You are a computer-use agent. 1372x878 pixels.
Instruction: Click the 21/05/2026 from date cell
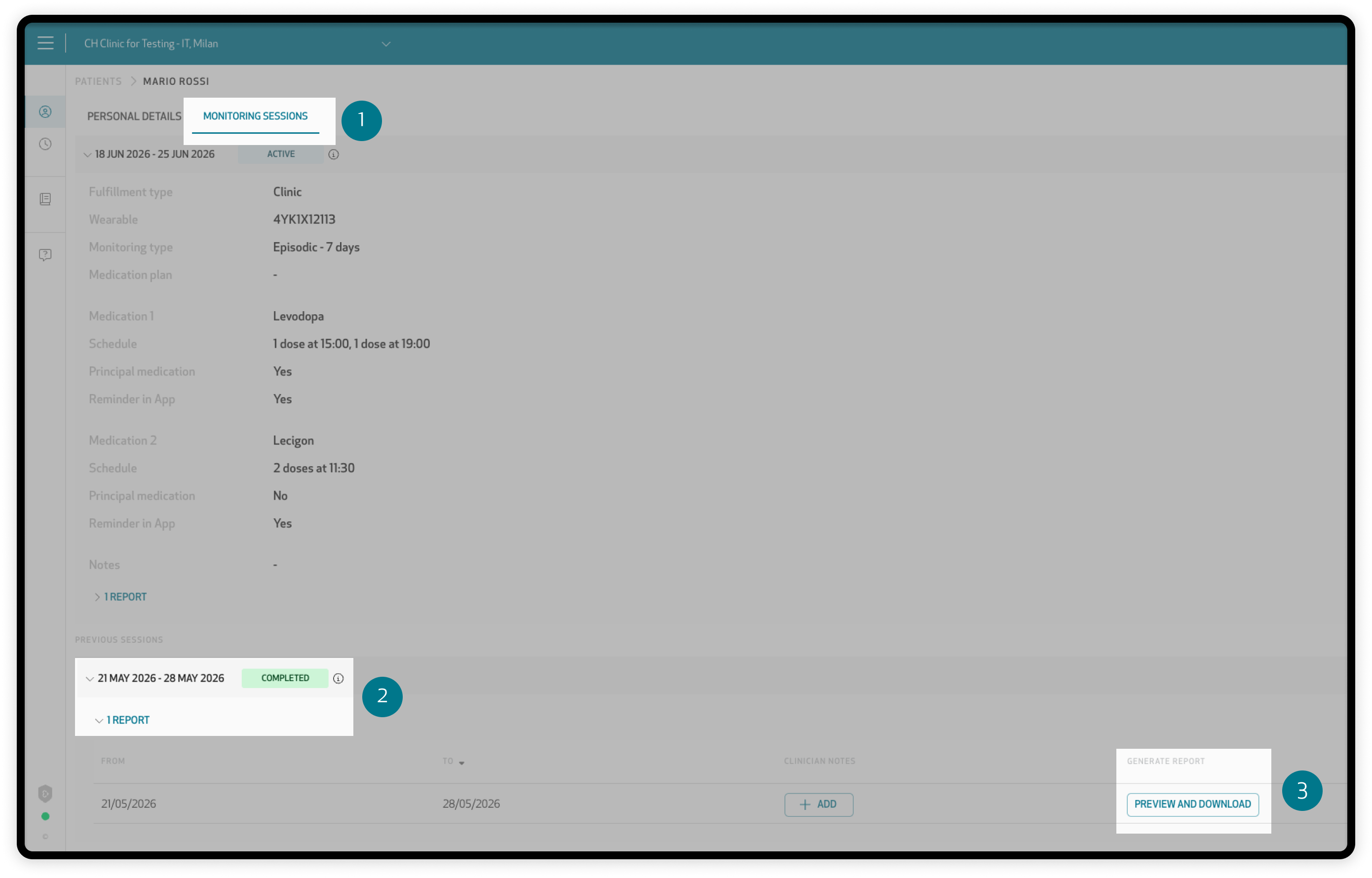(128, 804)
